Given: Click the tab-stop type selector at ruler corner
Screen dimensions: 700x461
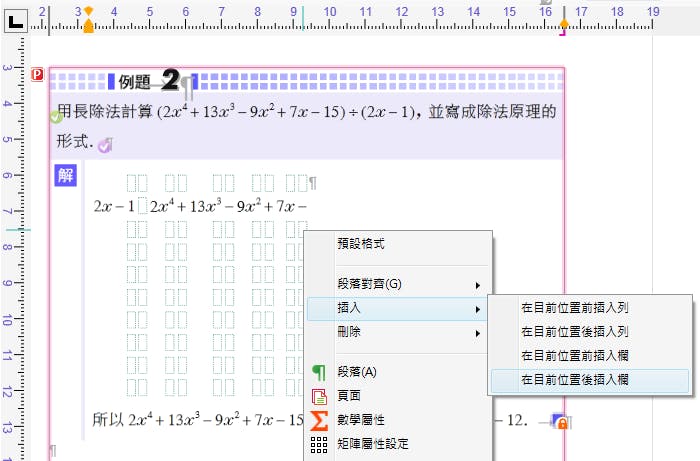Looking at the screenshot, I should tap(16, 19).
